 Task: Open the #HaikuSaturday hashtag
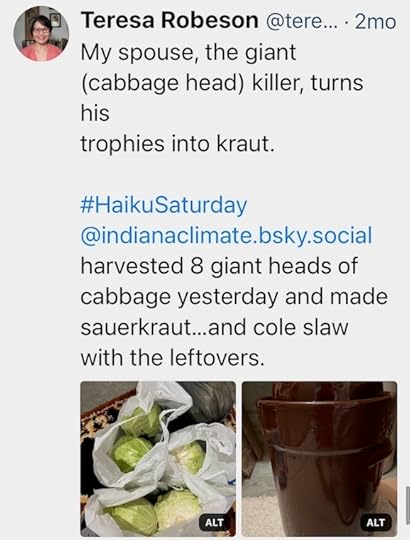coord(164,206)
